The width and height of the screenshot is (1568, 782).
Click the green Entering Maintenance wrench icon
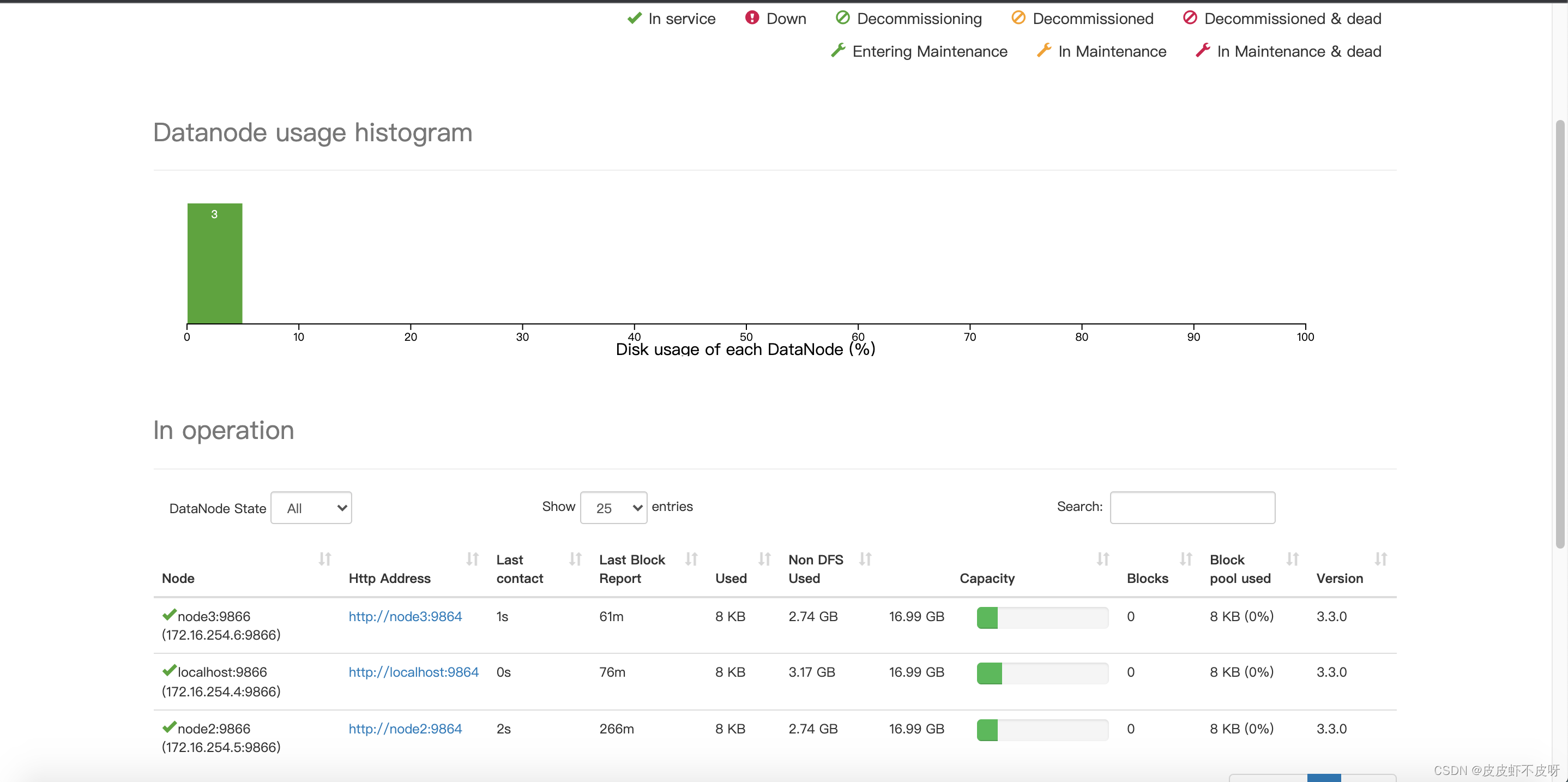pos(838,51)
